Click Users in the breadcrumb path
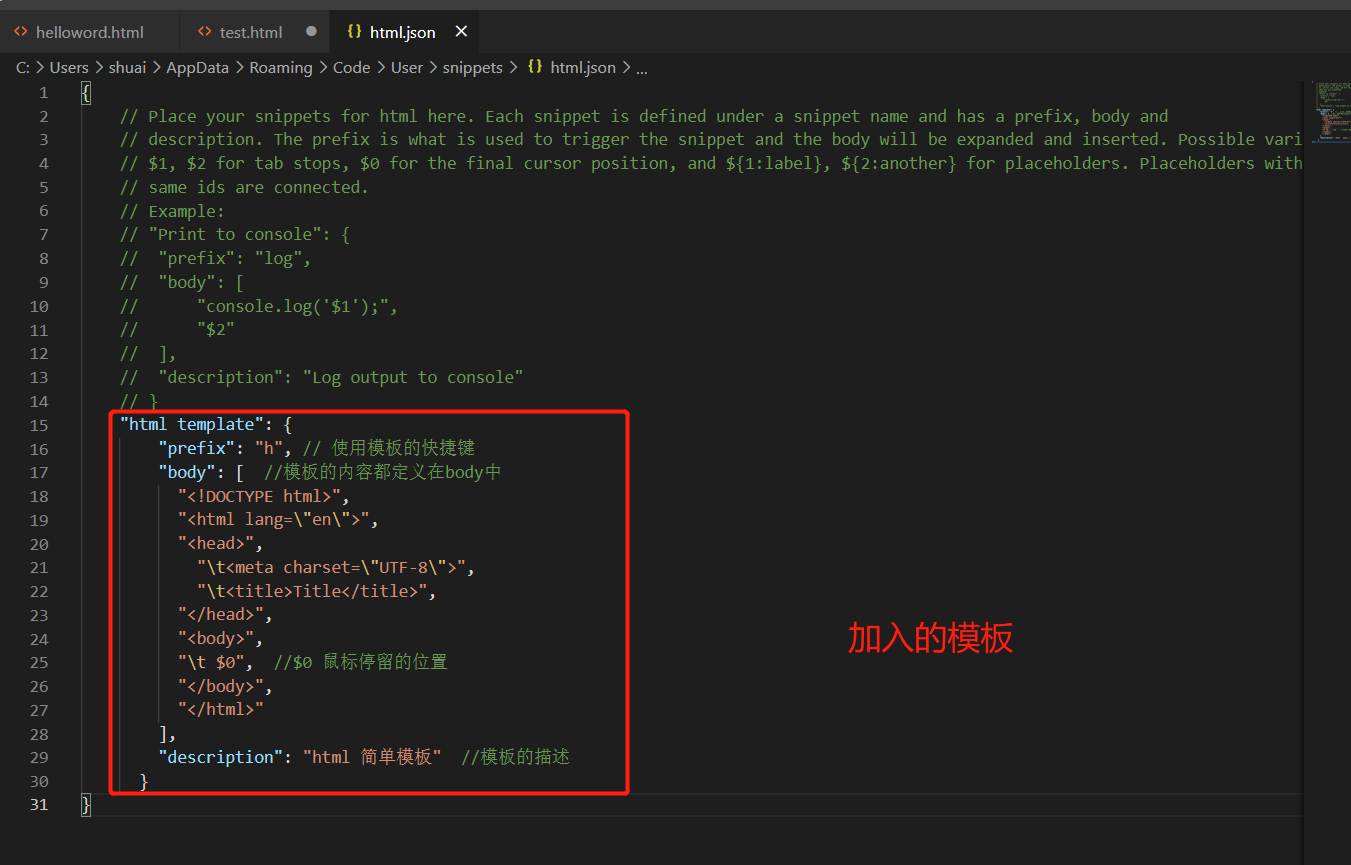Screen dimensions: 1351x865 [69, 67]
